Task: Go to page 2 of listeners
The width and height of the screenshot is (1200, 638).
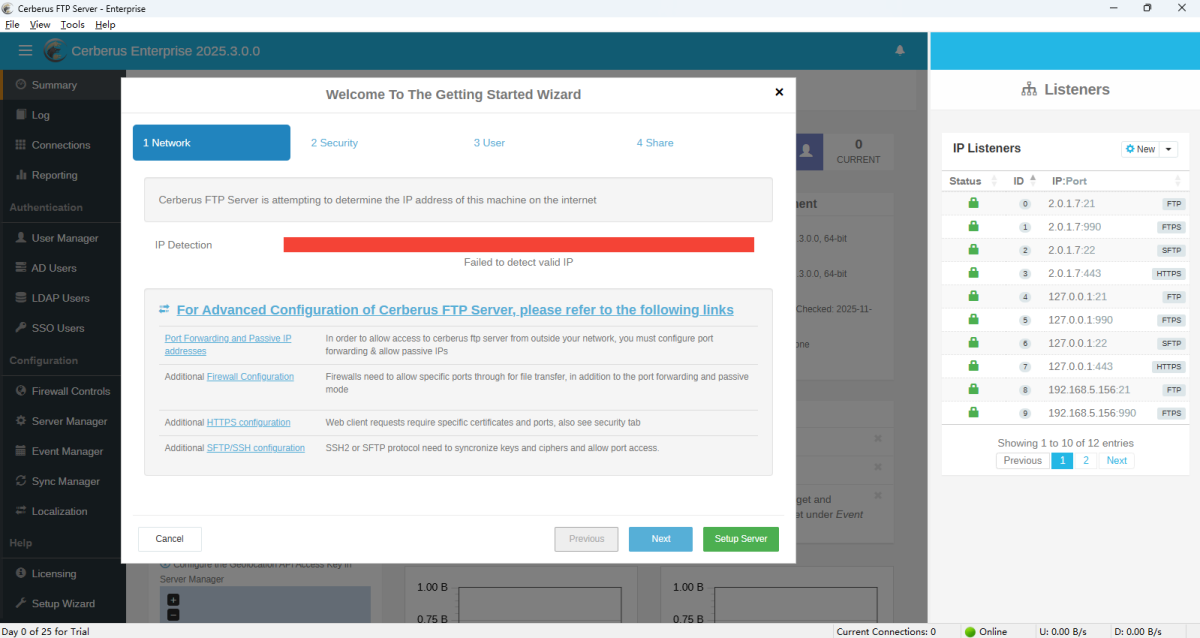Action: point(1085,460)
